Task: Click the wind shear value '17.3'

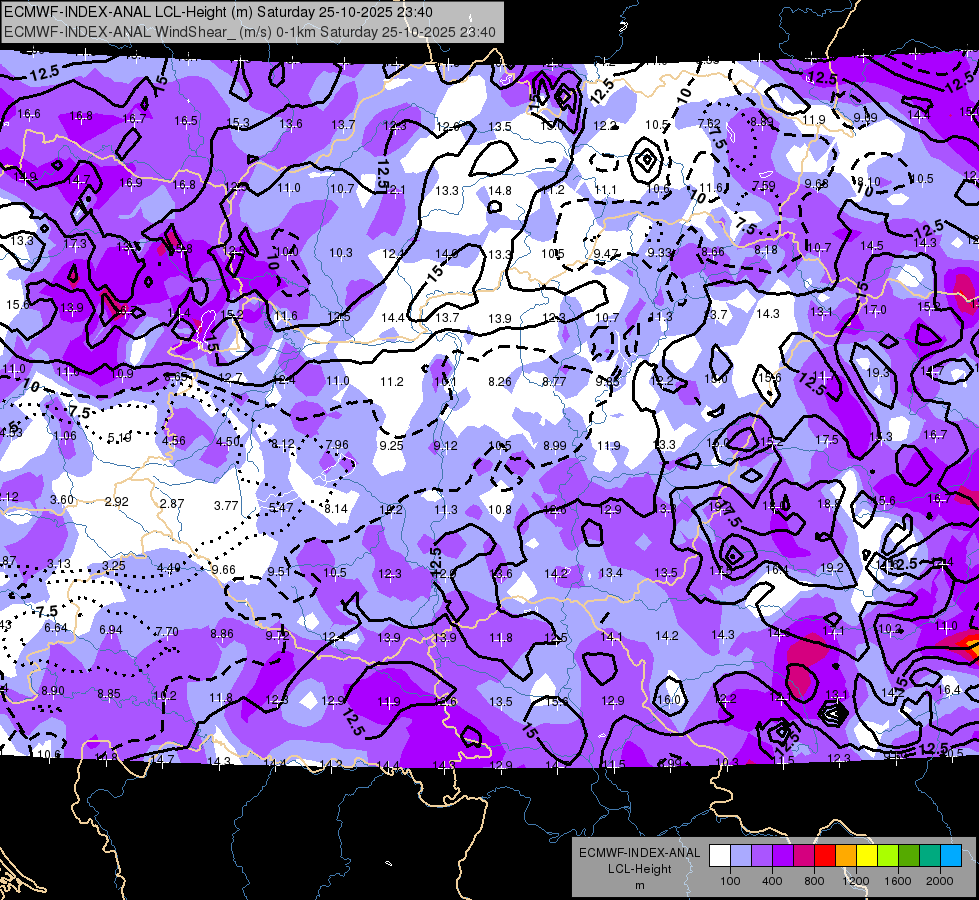Action: 75,244
